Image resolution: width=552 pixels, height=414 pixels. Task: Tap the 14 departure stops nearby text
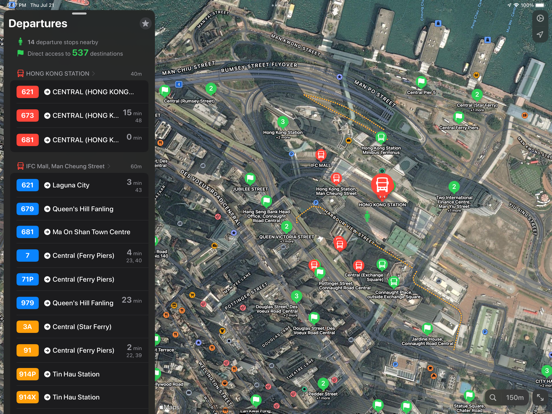coord(63,42)
